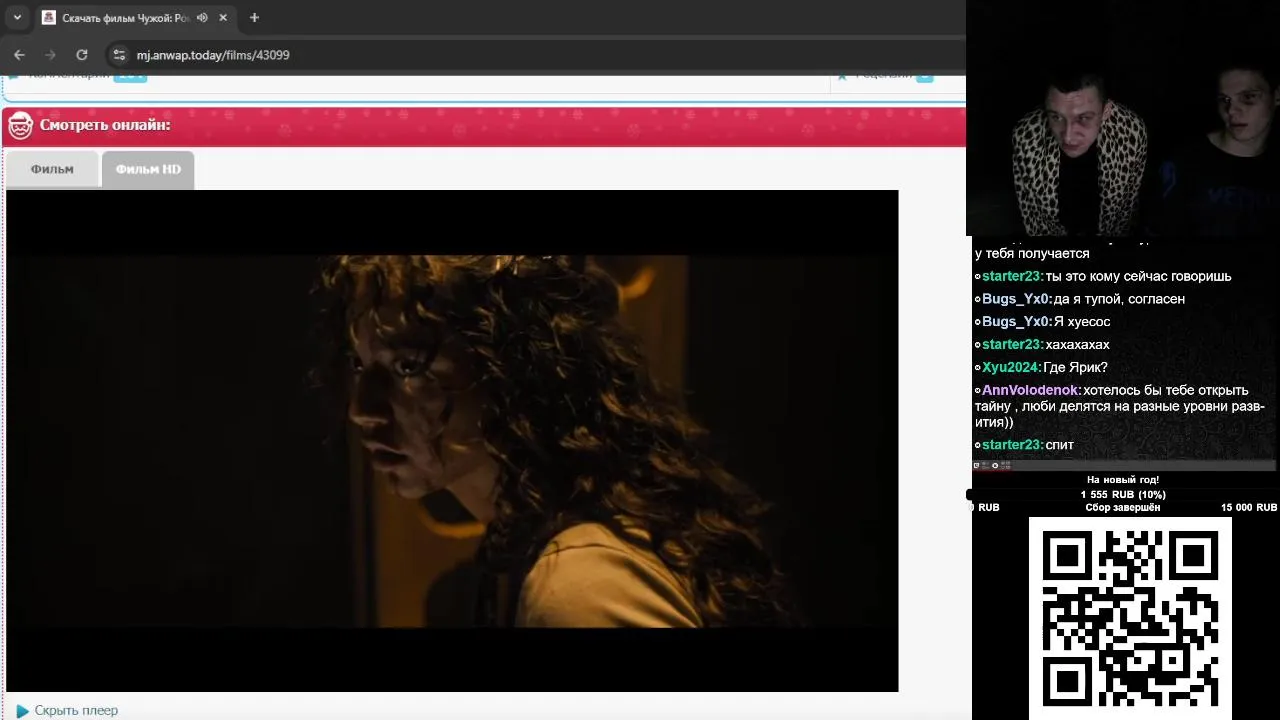Click starter23's message 'хахахахах'
This screenshot has height=720, width=1280.
[1077, 344]
